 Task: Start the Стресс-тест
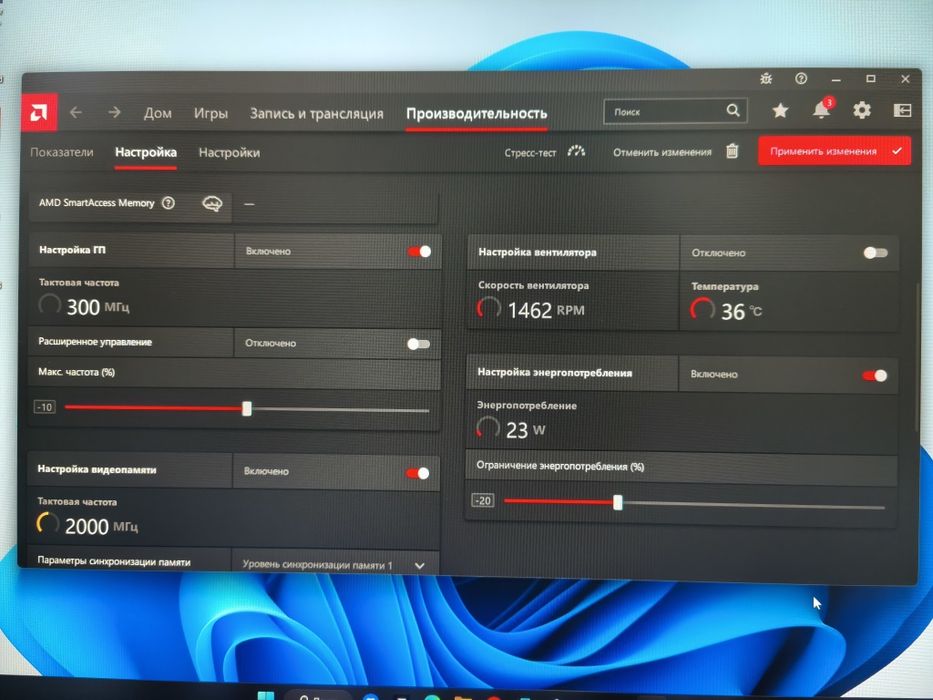click(530, 152)
